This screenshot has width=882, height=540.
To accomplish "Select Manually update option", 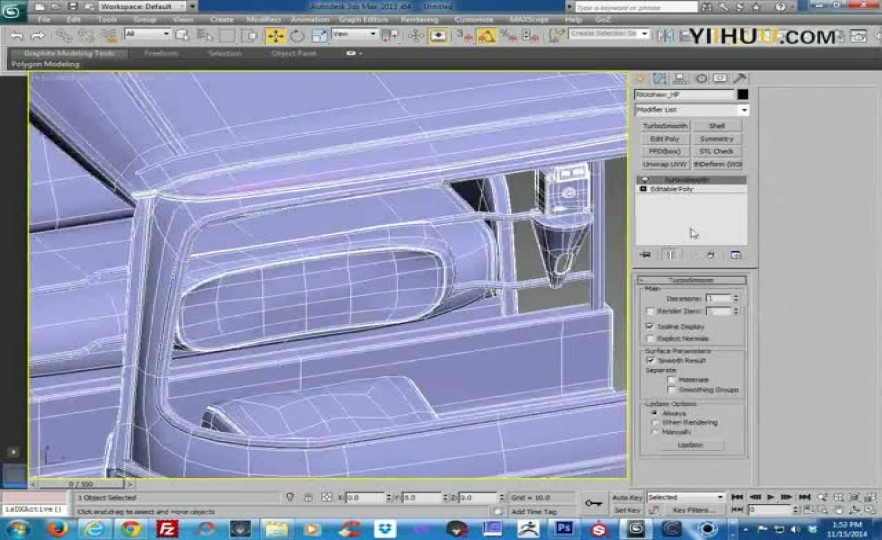I will tap(654, 432).
